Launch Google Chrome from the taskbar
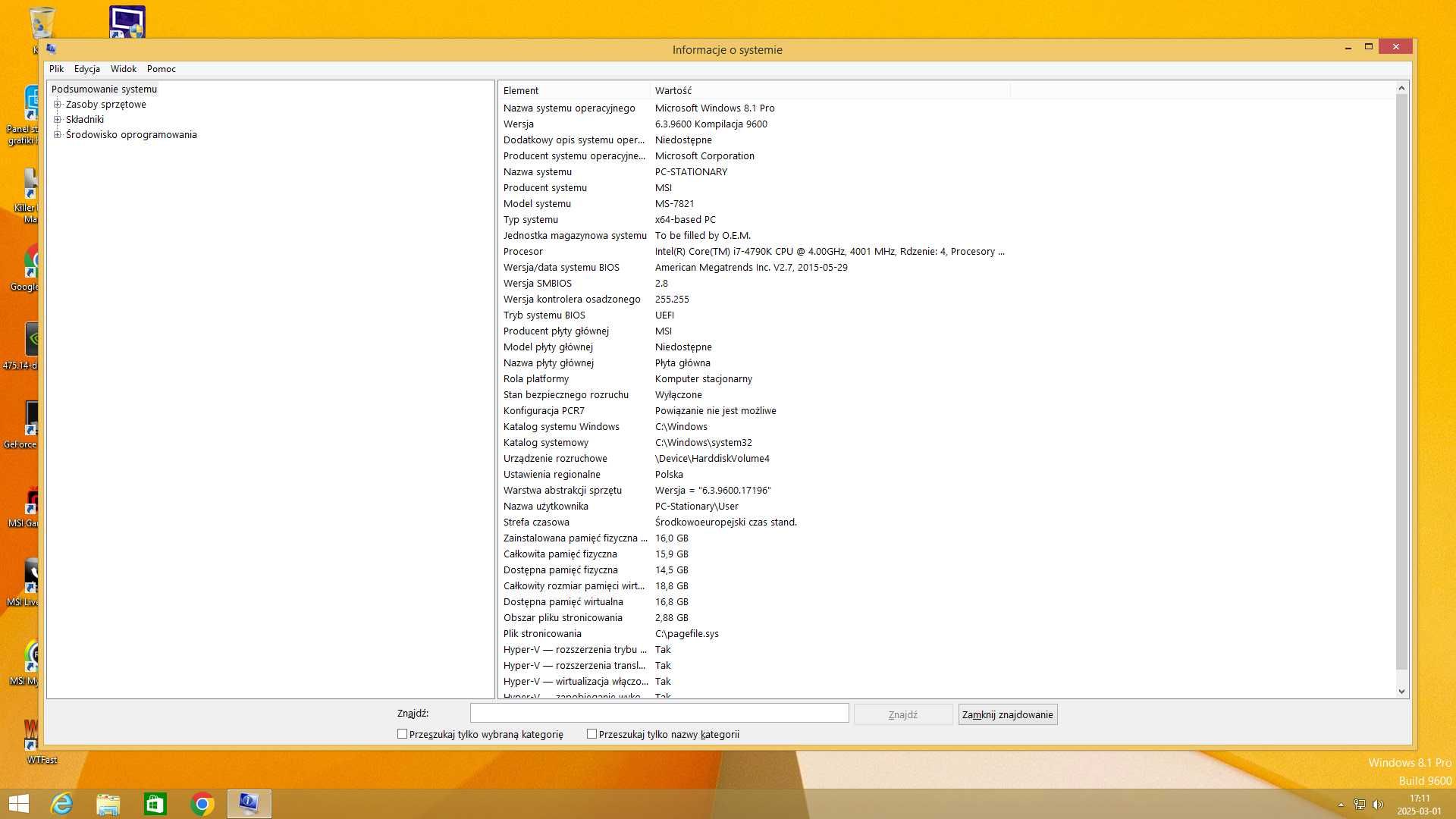Screen dimensions: 1456x819 click(x=202, y=804)
